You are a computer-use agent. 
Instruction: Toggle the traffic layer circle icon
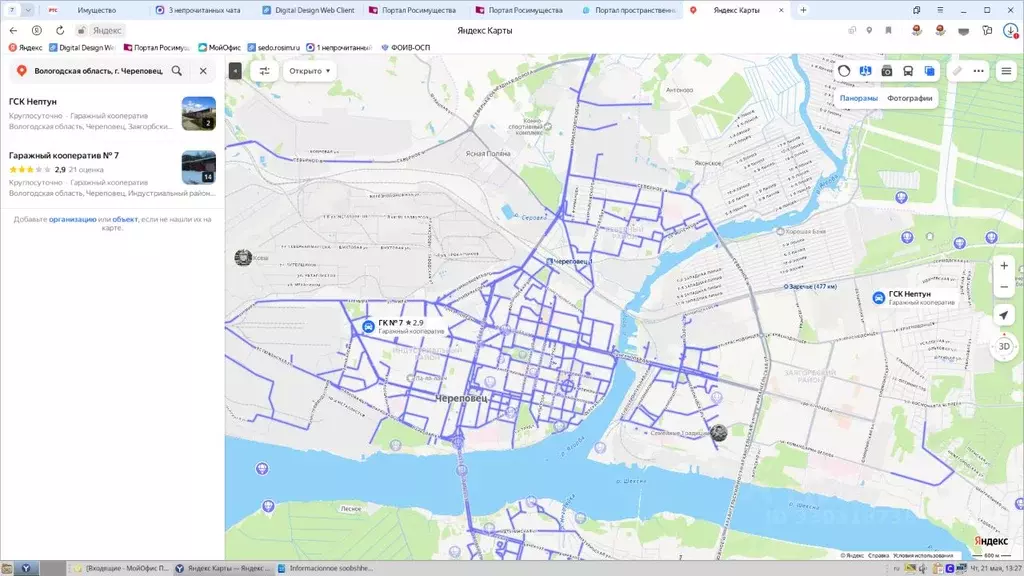[844, 71]
